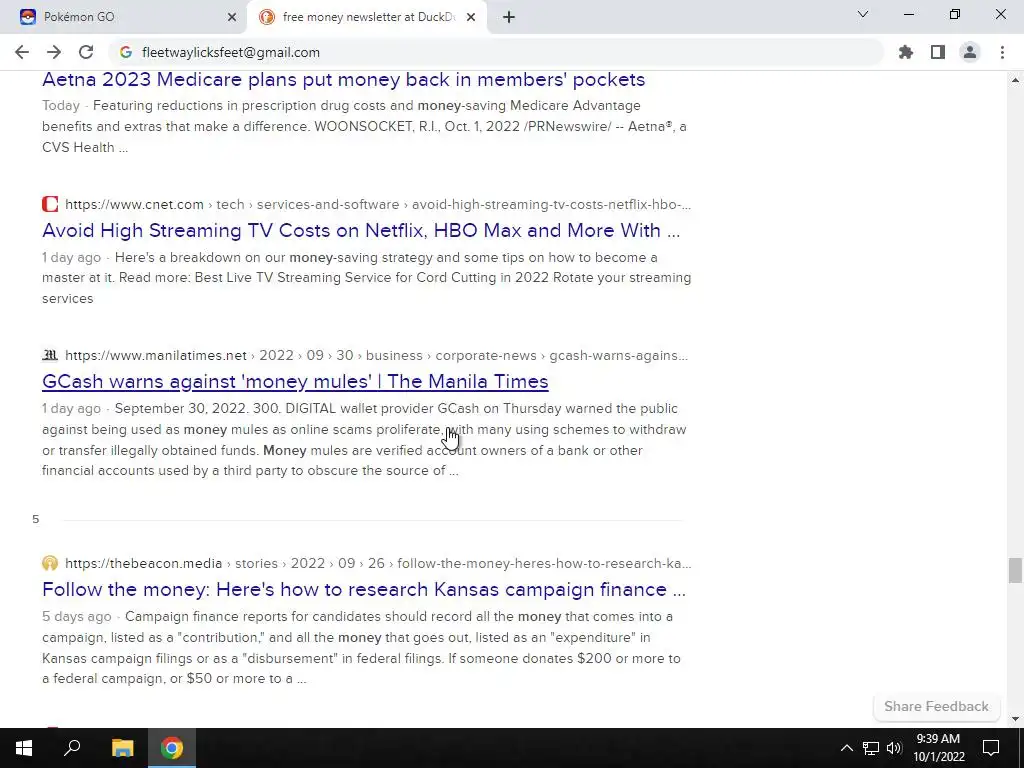
Task: Click the address bar with gmail text
Action: click(496, 52)
